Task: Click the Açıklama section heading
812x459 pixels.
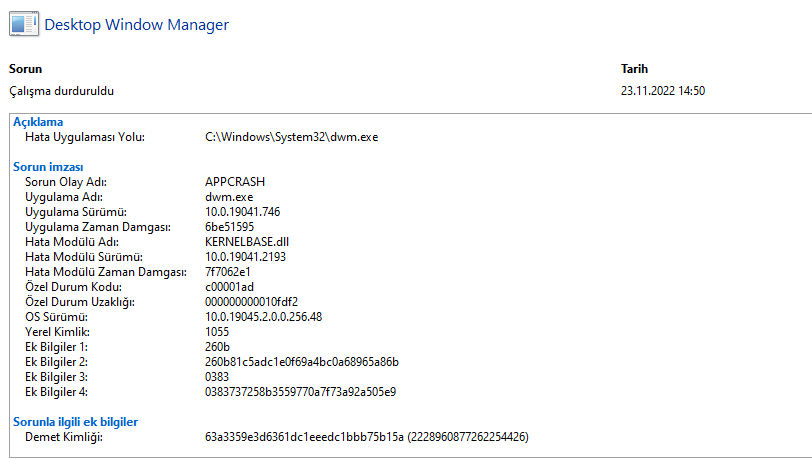Action: point(38,122)
